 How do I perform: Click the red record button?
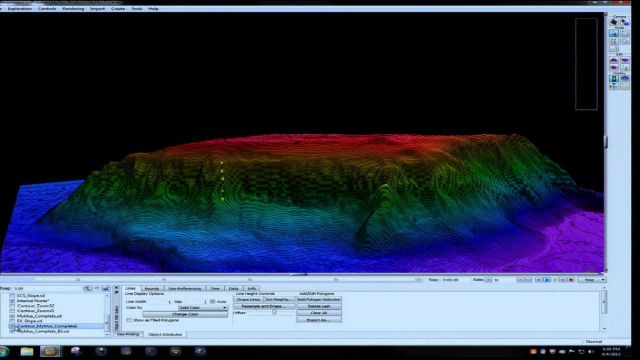(571, 280)
